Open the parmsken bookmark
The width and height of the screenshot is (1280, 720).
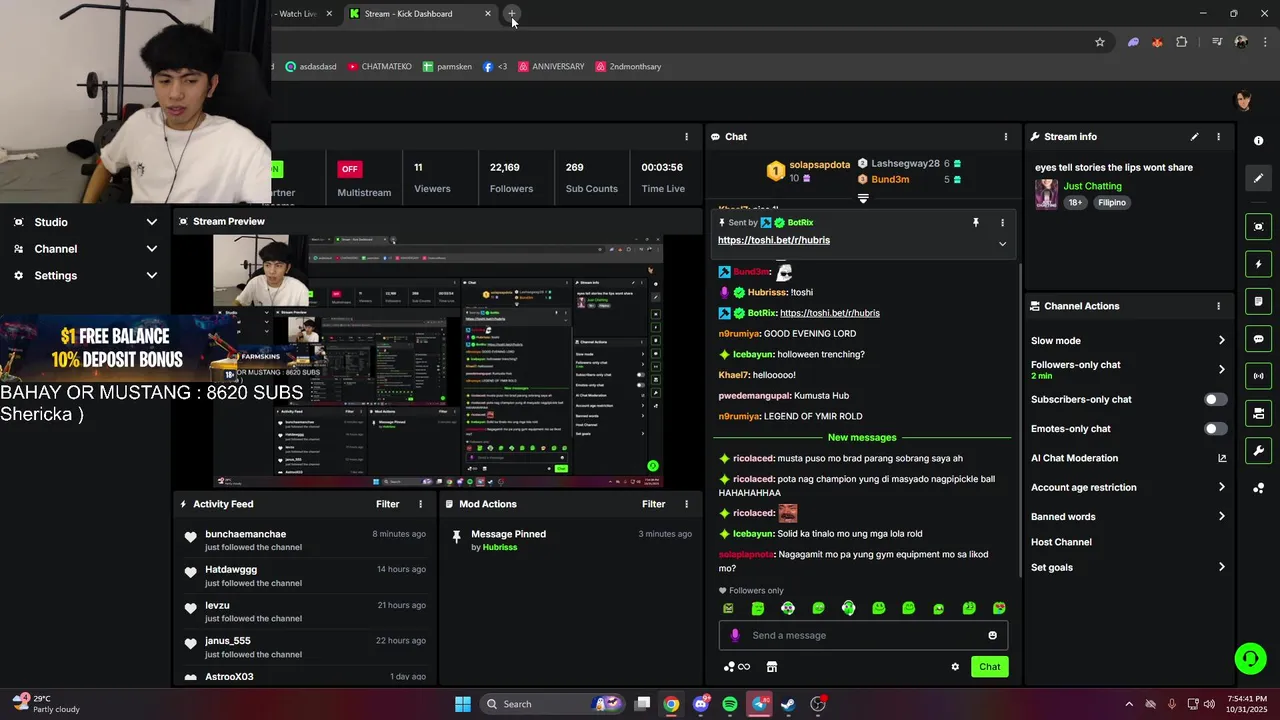coord(446,67)
